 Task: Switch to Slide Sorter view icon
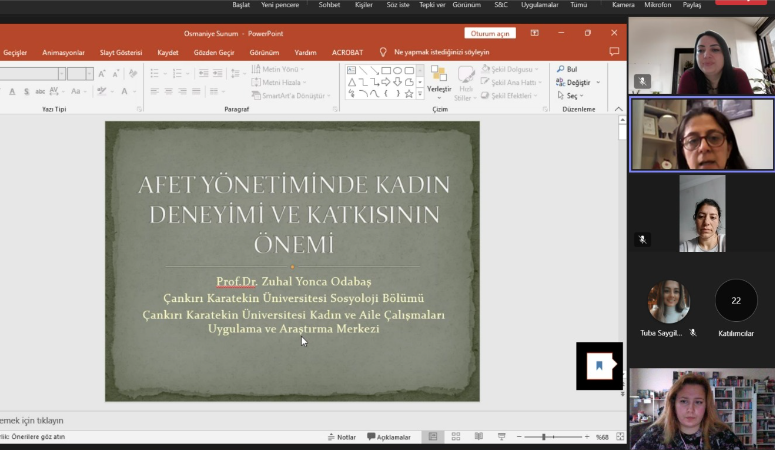point(456,437)
